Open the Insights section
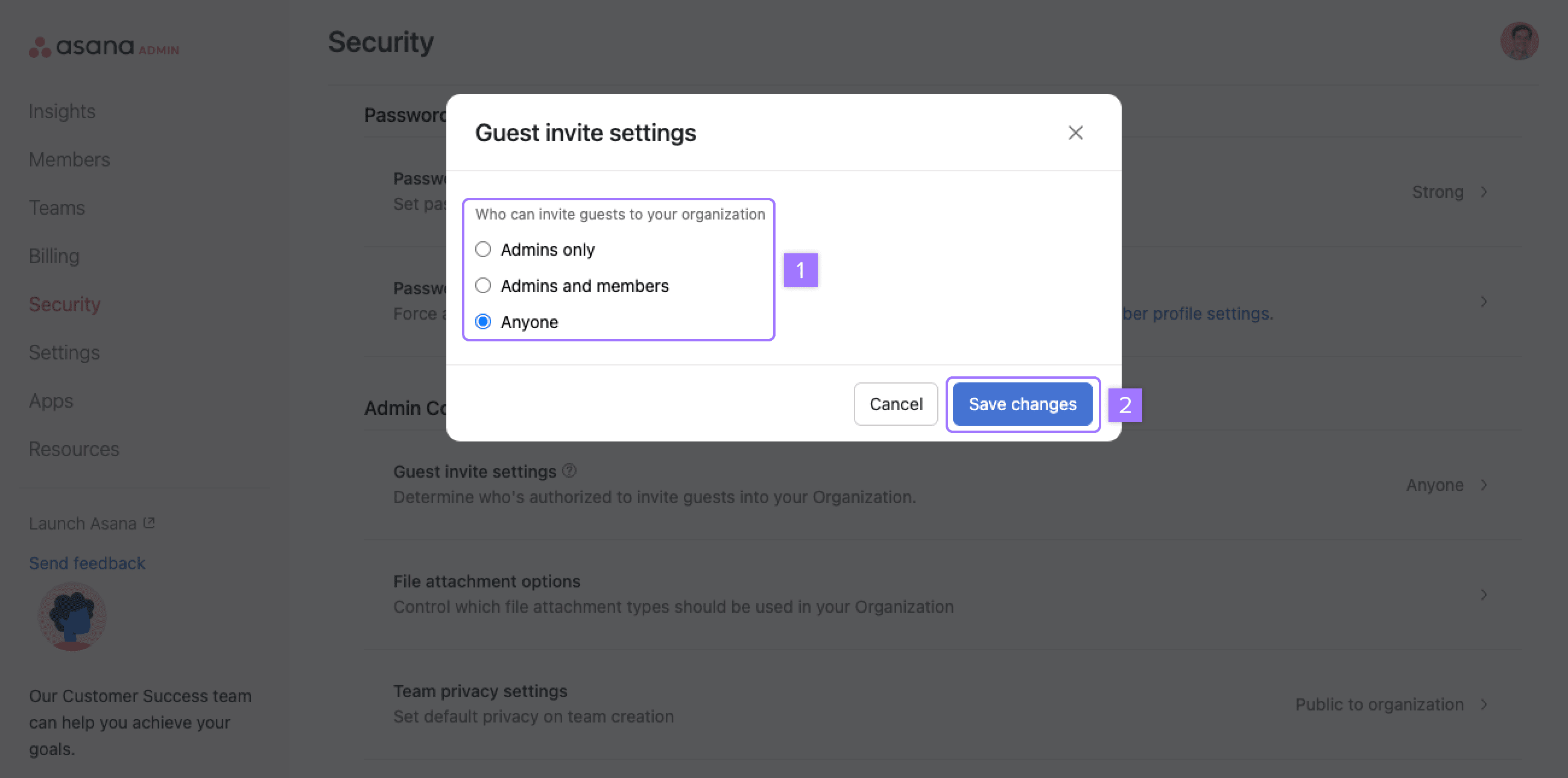The width and height of the screenshot is (1568, 778). (62, 110)
